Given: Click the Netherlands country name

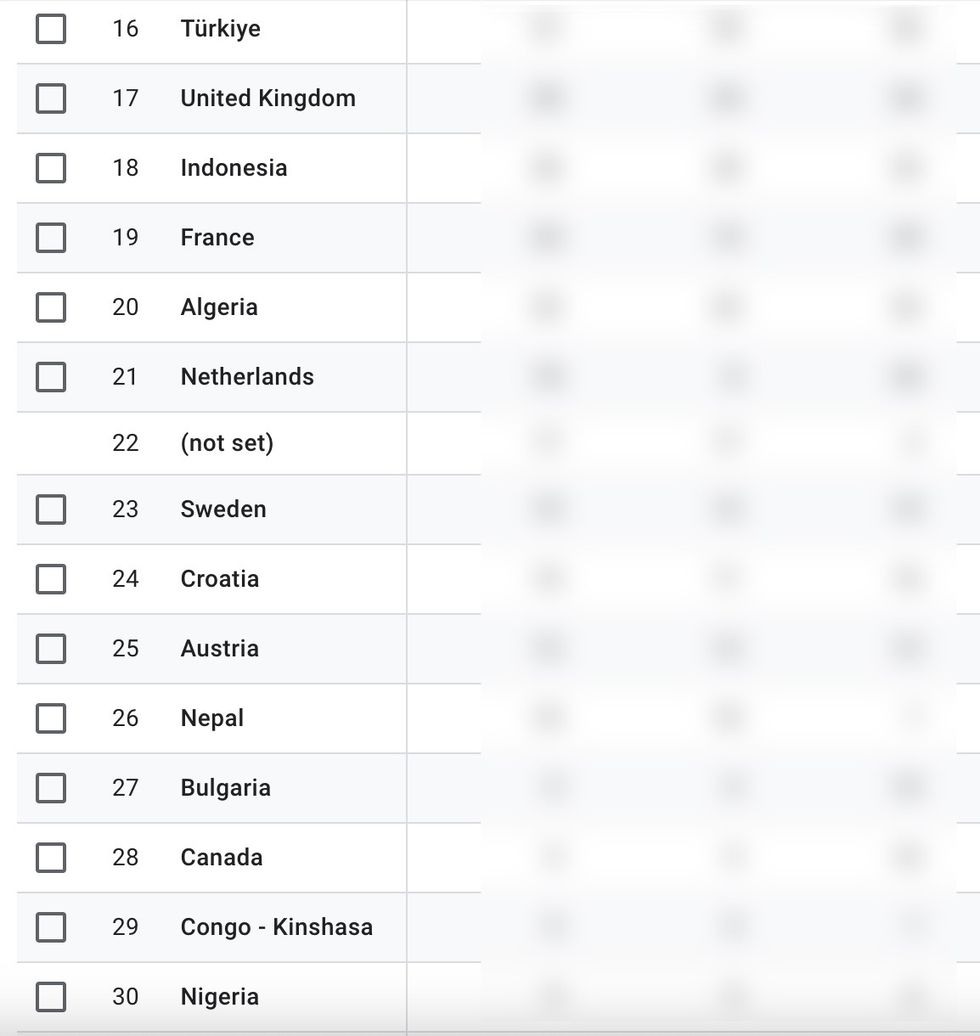Looking at the screenshot, I should coord(247,377).
